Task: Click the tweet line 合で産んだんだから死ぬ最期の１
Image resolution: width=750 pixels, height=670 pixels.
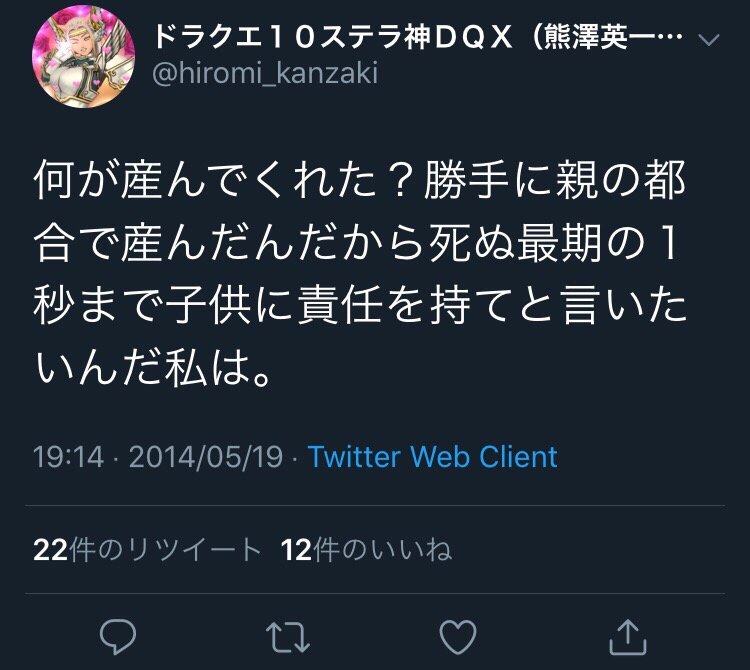Action: click(357, 243)
